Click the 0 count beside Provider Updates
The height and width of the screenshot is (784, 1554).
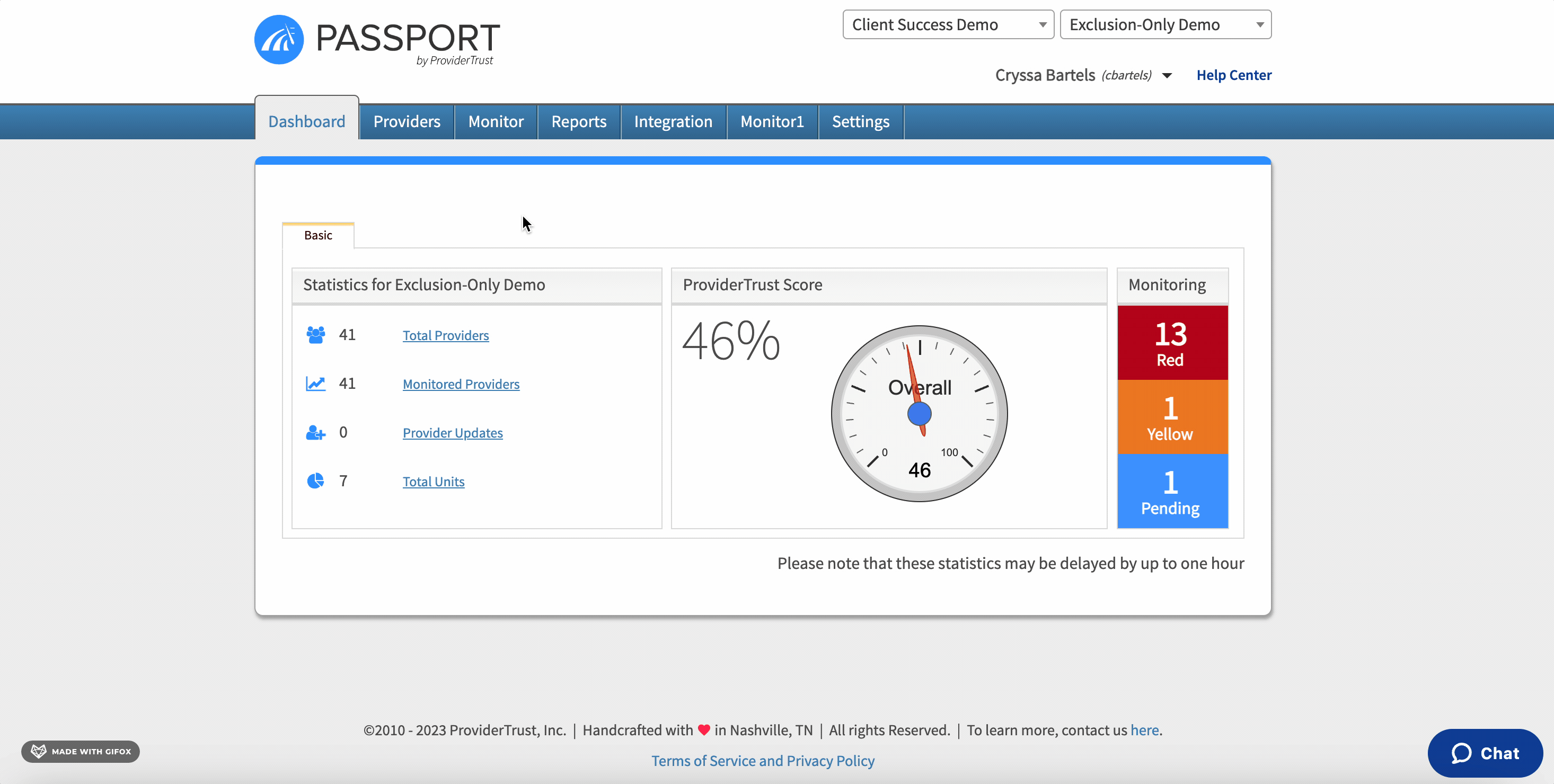343,432
